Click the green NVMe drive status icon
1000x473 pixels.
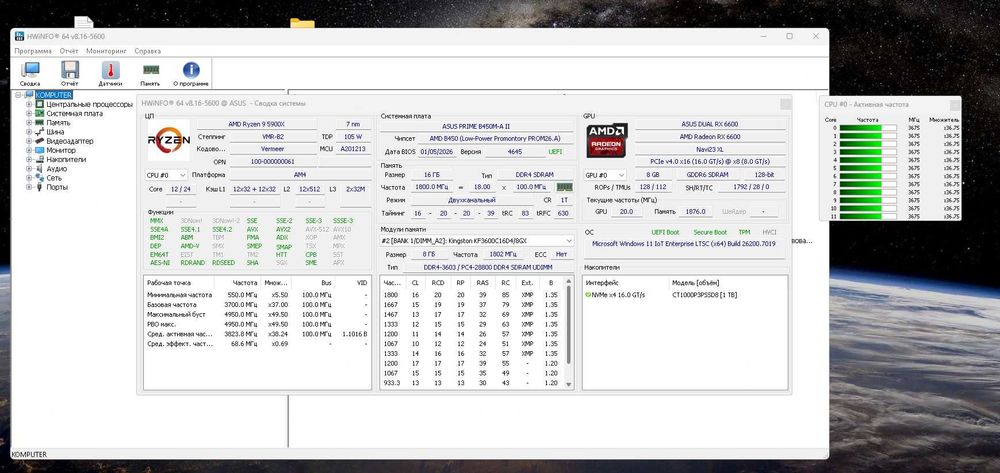click(588, 295)
